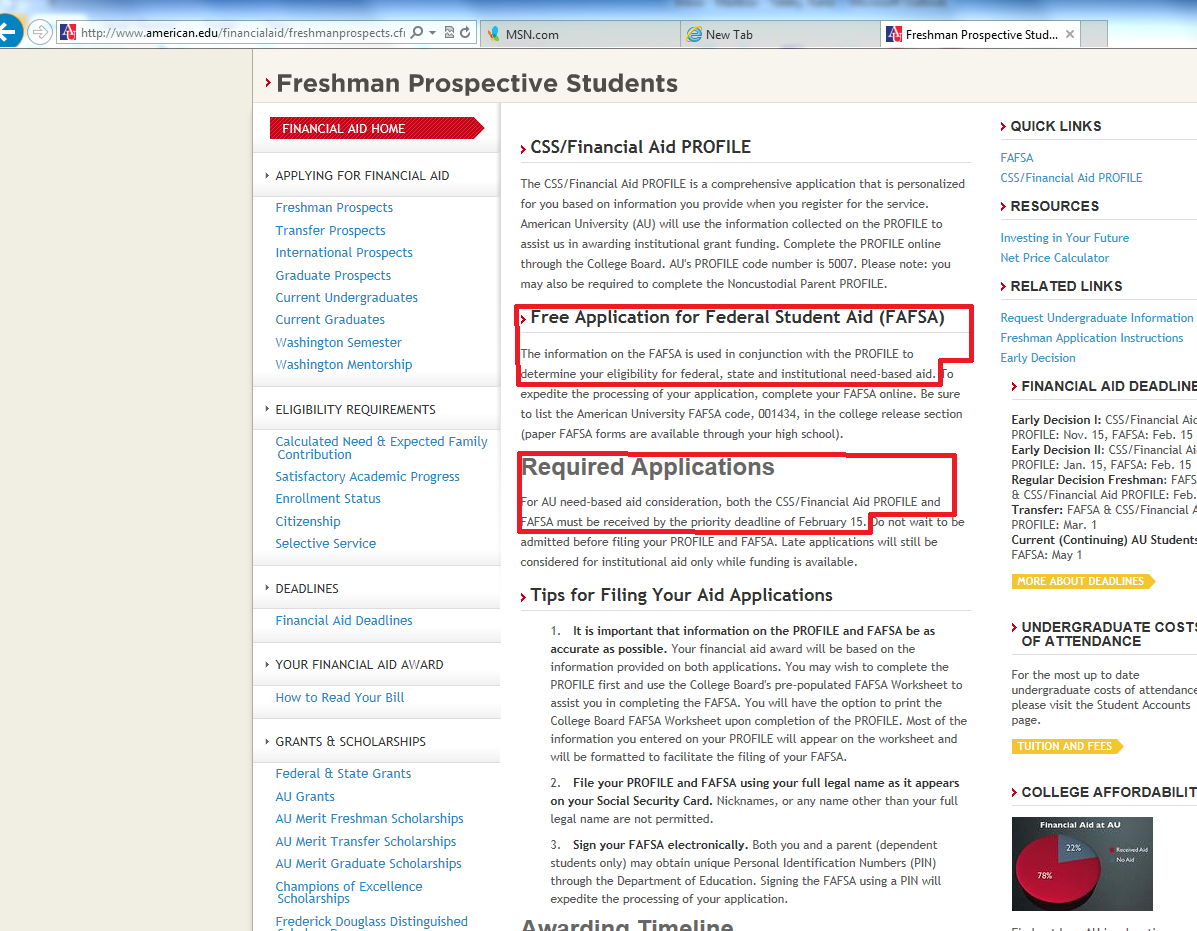Click the compatibility view icon in address bar

pyautogui.click(x=450, y=33)
